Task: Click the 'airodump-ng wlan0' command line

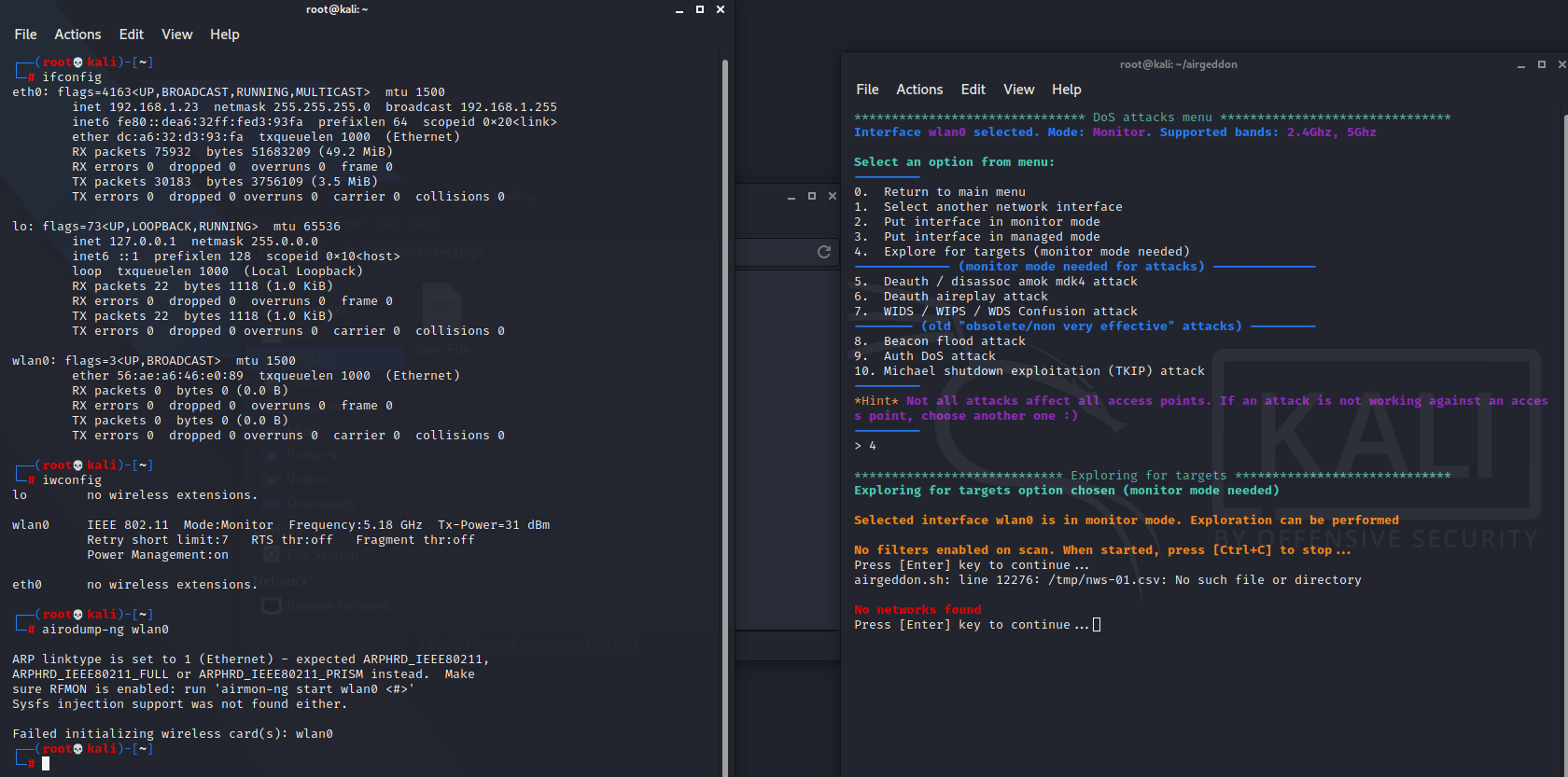Action: 105,630
